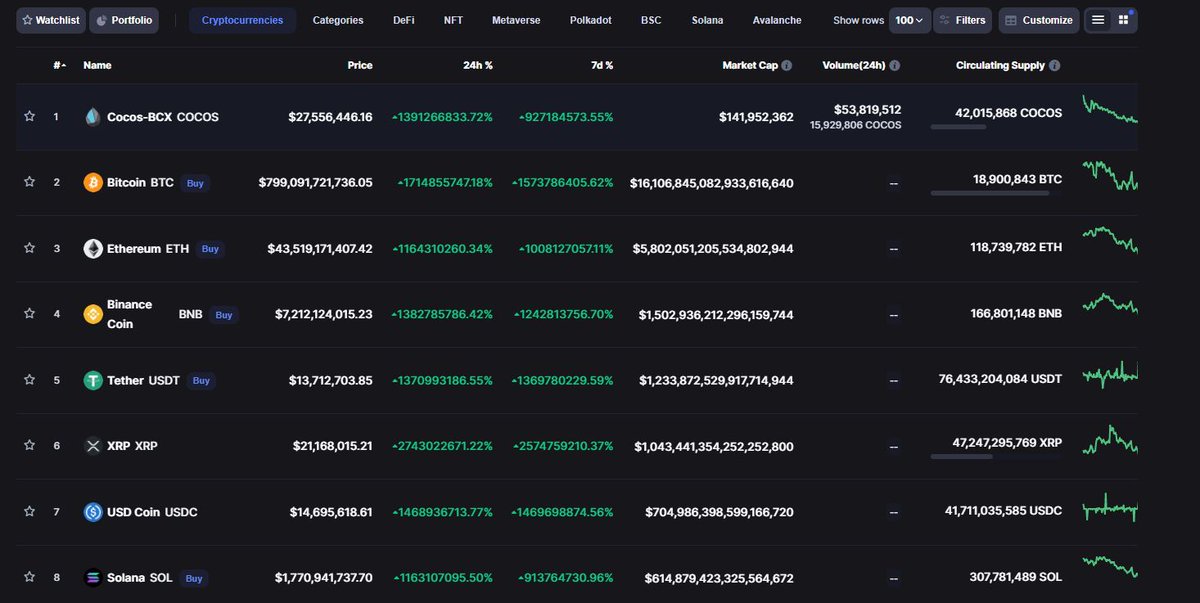This screenshot has width=1200, height=603.
Task: Click the Bitcoin coin logo
Action: tap(93, 182)
